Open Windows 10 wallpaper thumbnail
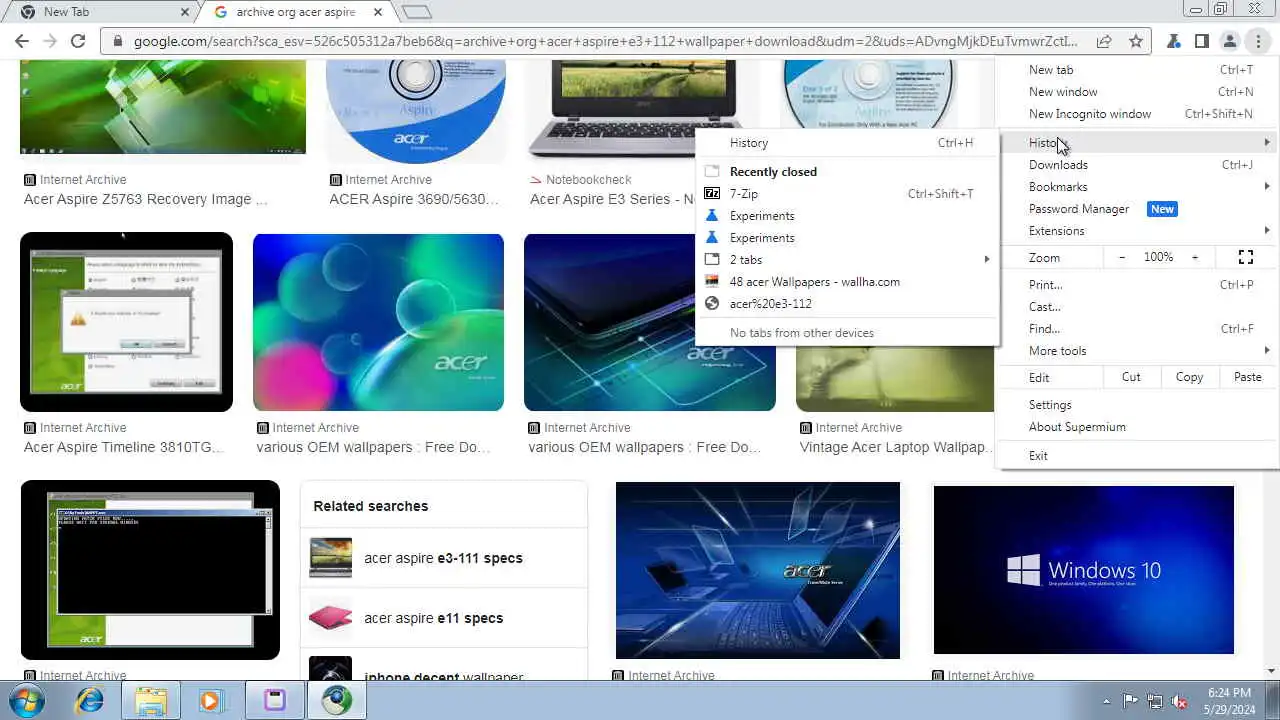This screenshot has width=1280, height=720. coord(1084,570)
